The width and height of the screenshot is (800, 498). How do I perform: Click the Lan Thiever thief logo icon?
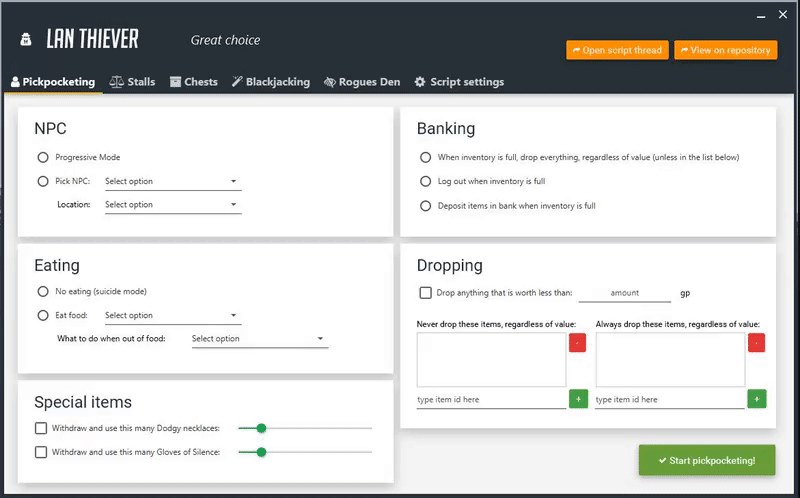[x=26, y=39]
